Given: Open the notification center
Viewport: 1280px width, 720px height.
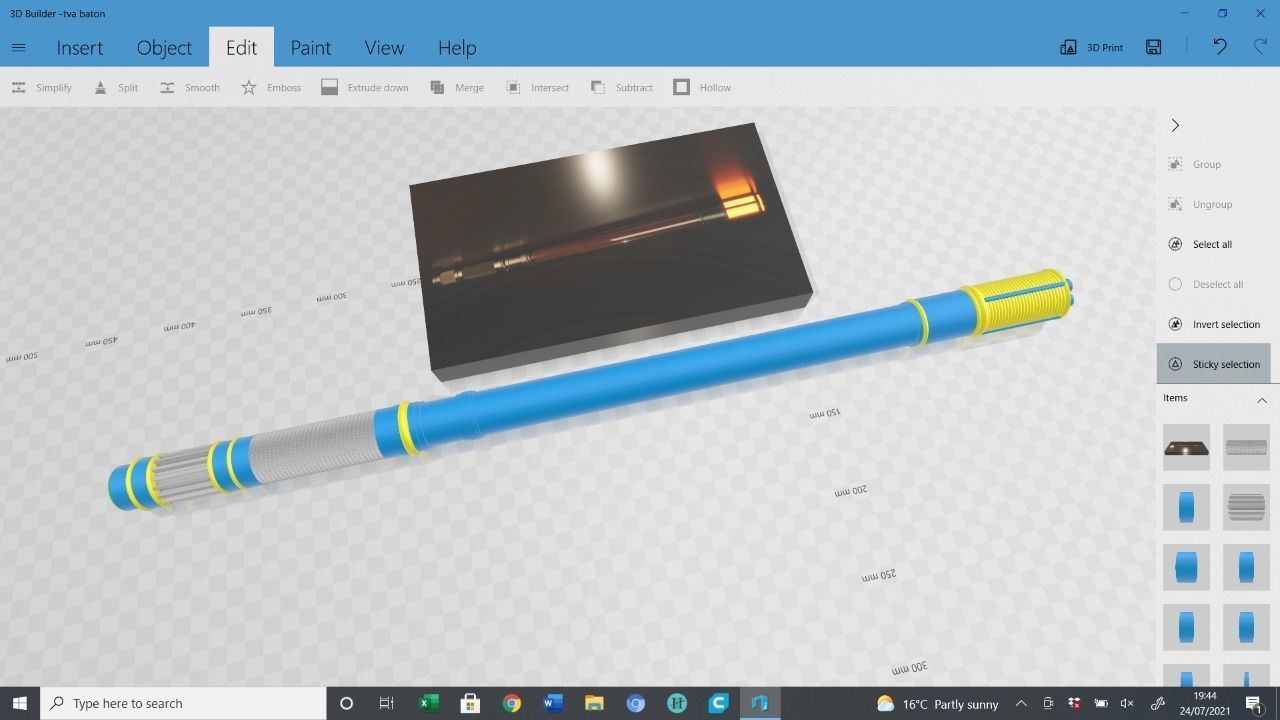Looking at the screenshot, I should [x=1254, y=703].
